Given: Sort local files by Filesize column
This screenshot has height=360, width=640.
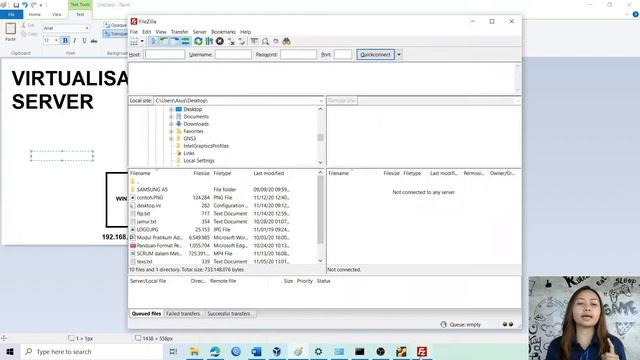Looking at the screenshot, I should click(201, 173).
